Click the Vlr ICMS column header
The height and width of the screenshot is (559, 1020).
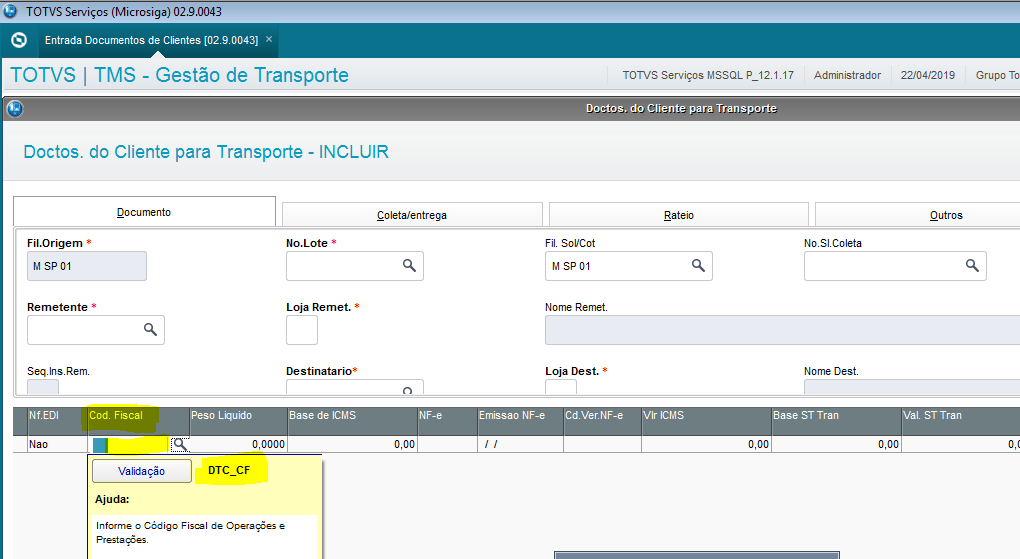click(x=706, y=421)
